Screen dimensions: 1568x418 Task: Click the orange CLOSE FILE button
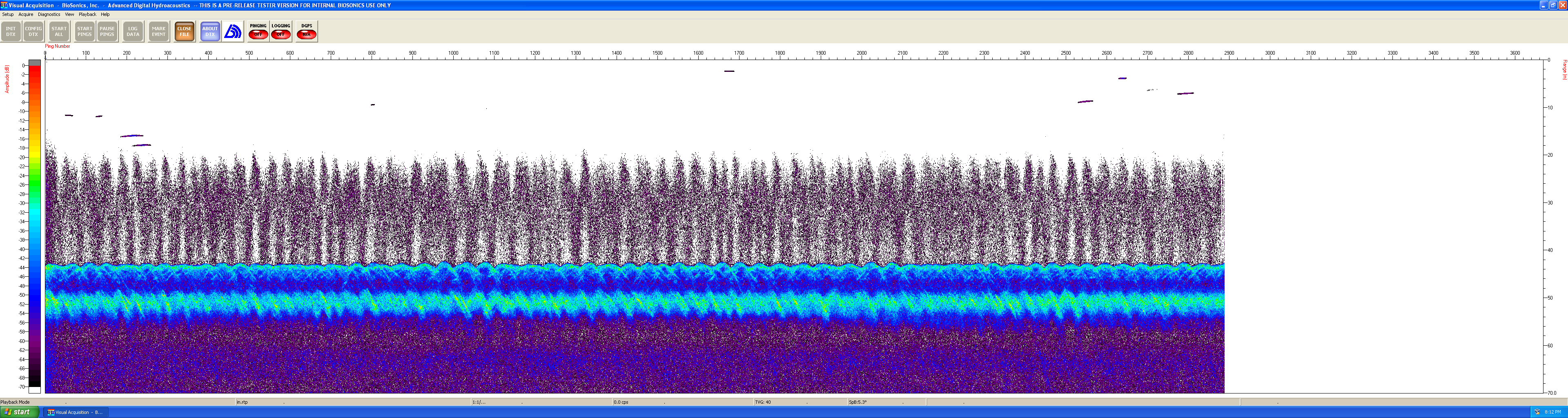click(x=185, y=32)
